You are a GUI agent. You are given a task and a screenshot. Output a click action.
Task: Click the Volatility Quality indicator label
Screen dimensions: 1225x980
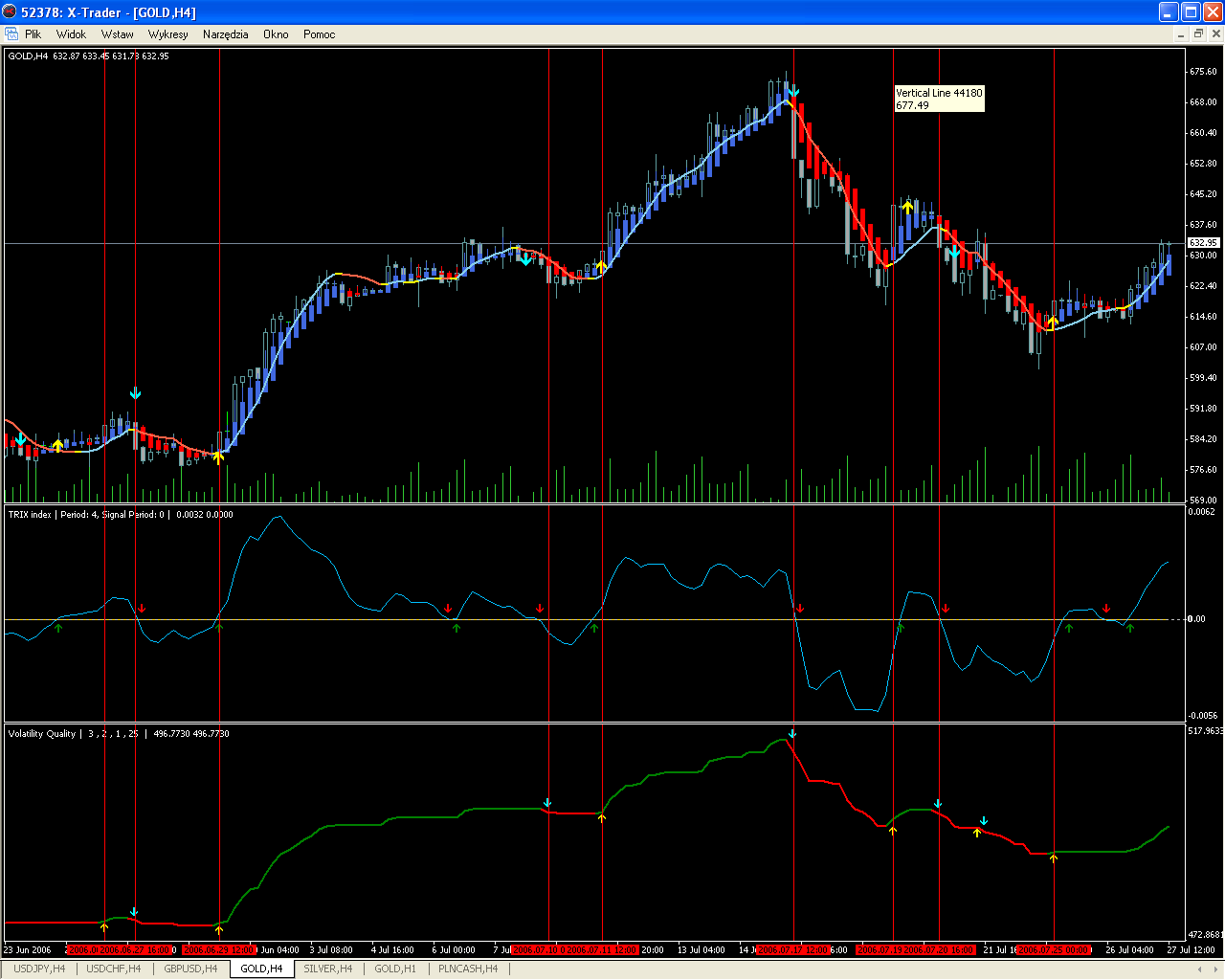tap(119, 734)
